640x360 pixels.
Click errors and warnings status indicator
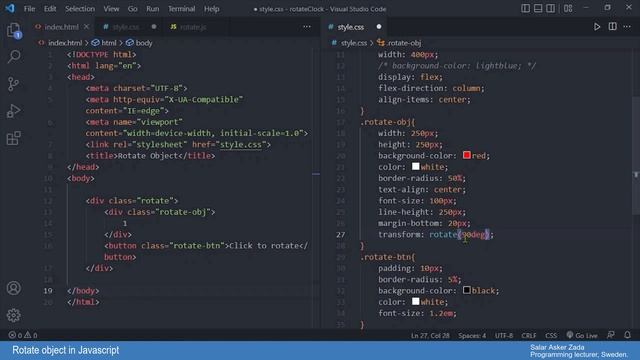tap(23, 335)
